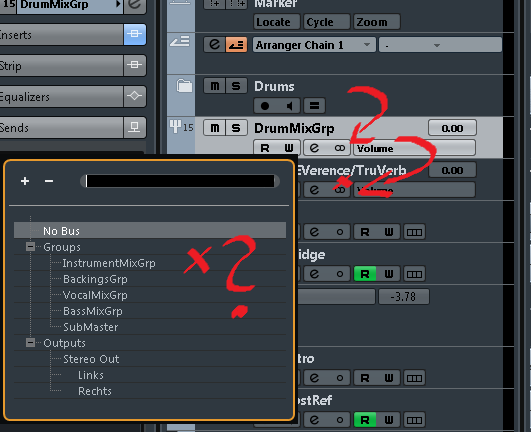Image resolution: width=531 pixels, height=432 pixels.
Task: Toggle Read automation on DrumMixGrp
Action: coord(265,148)
